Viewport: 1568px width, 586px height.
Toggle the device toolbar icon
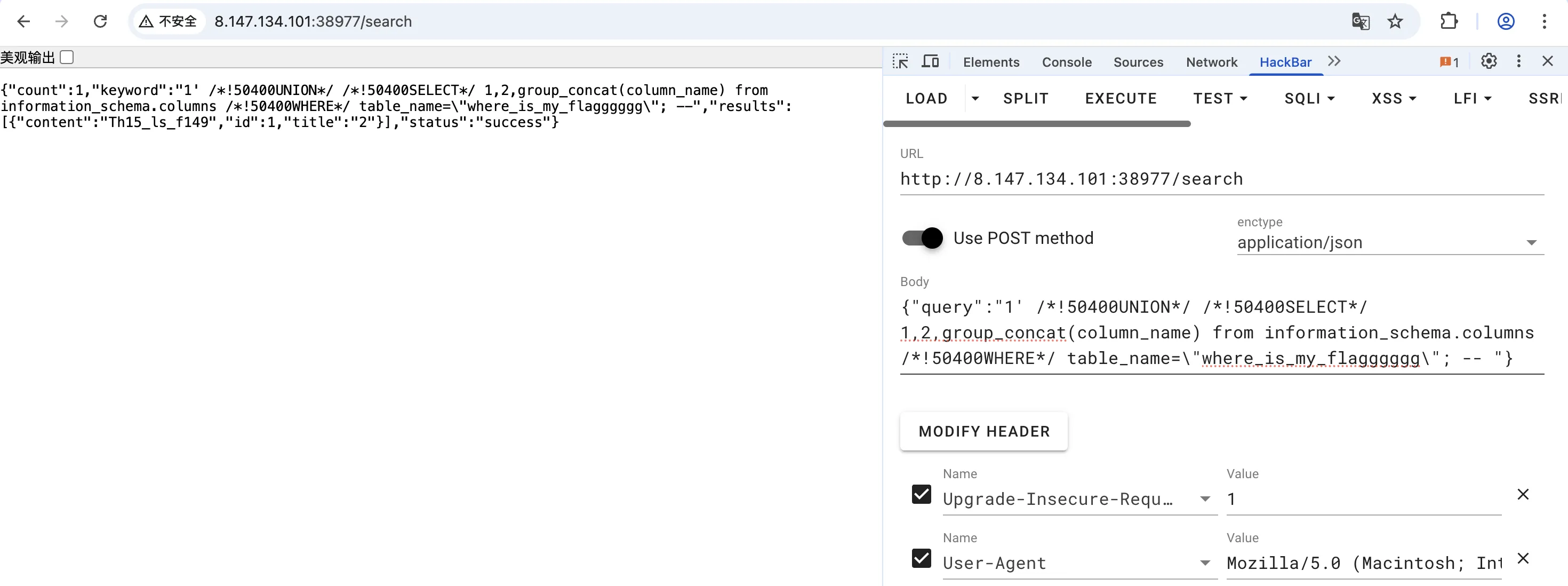pyautogui.click(x=930, y=61)
